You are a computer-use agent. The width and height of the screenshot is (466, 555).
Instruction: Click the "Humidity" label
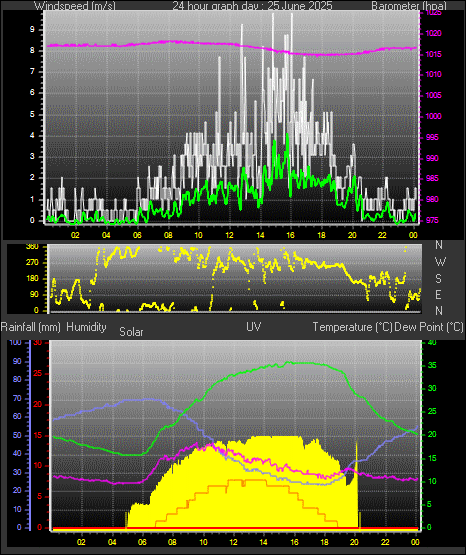86,327
